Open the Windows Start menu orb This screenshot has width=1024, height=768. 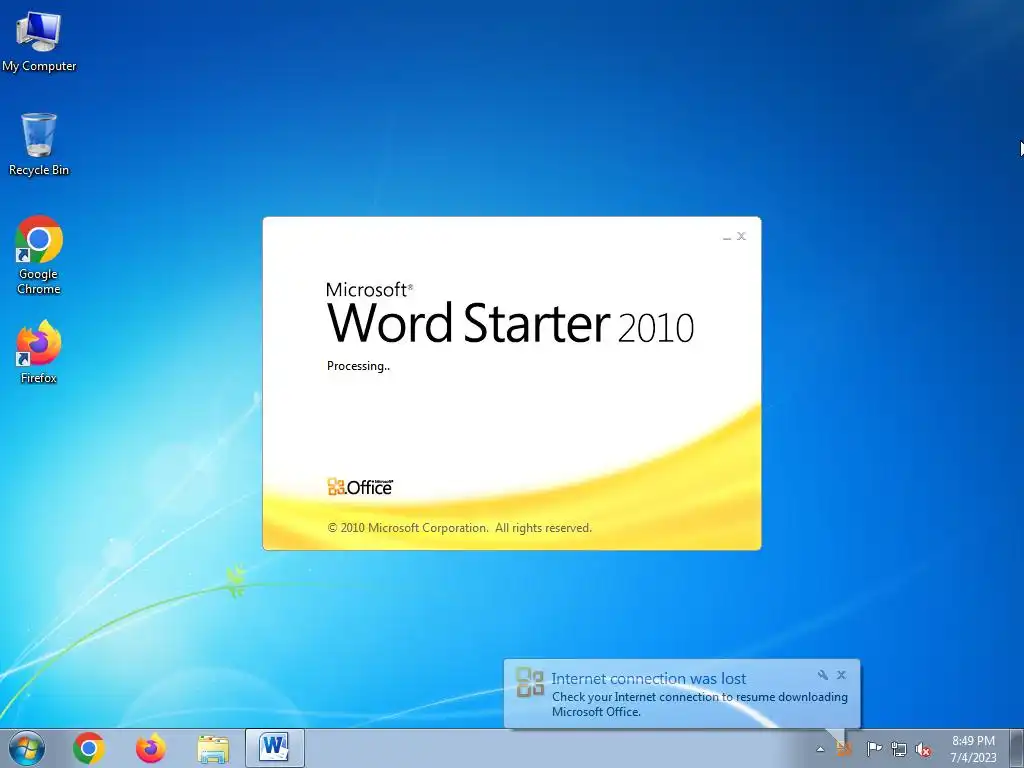click(27, 748)
